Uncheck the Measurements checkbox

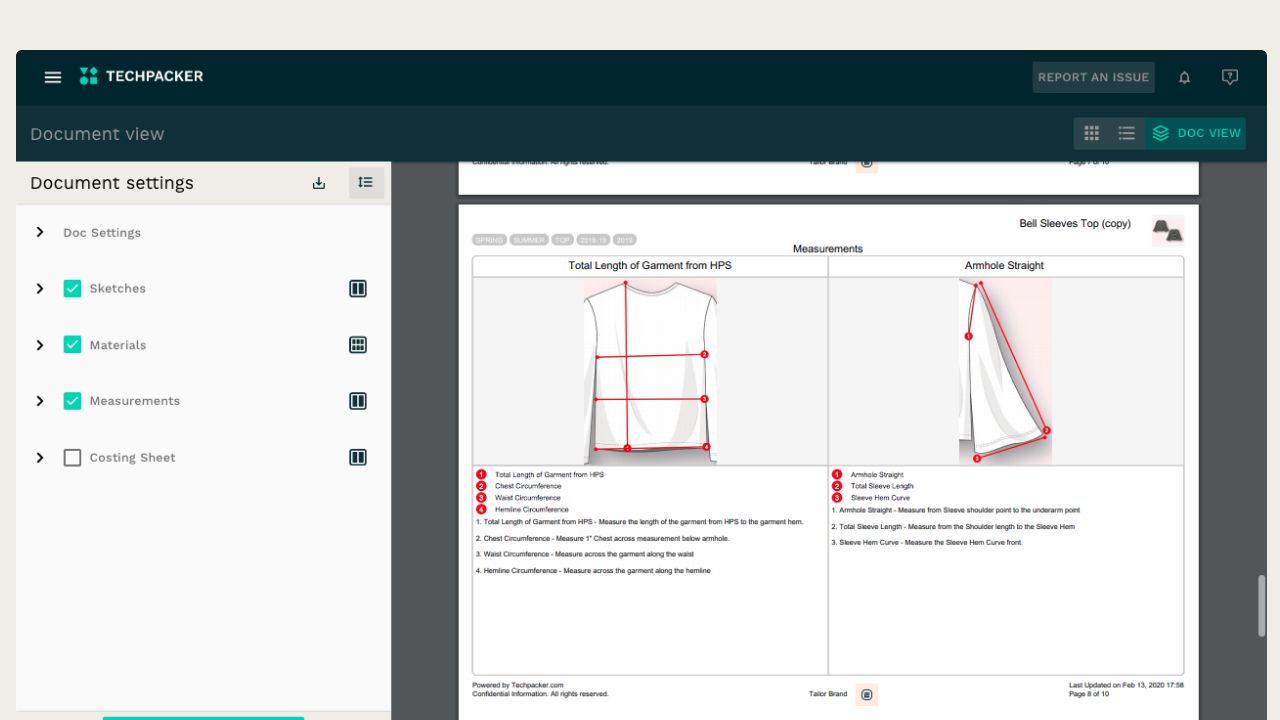[72, 401]
